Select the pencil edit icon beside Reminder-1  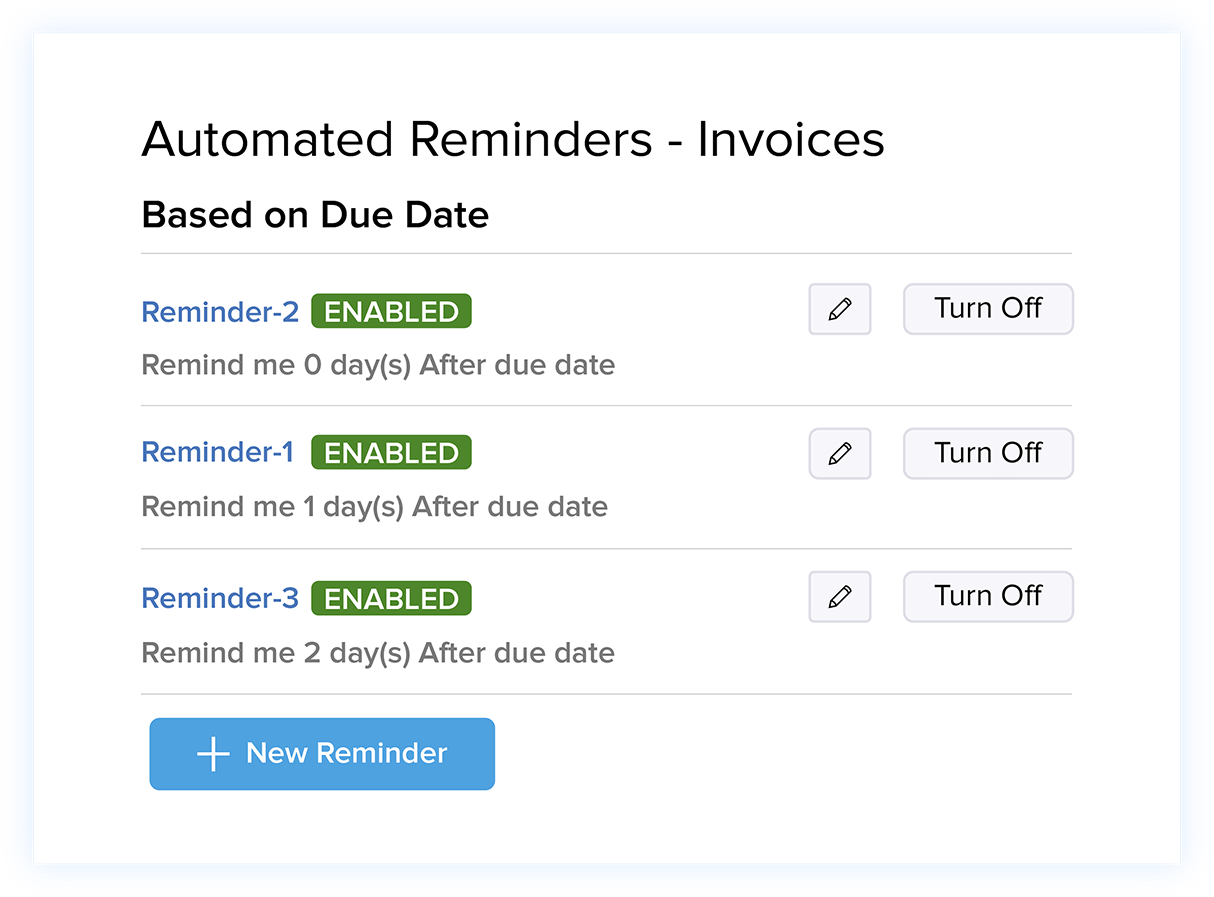(839, 453)
